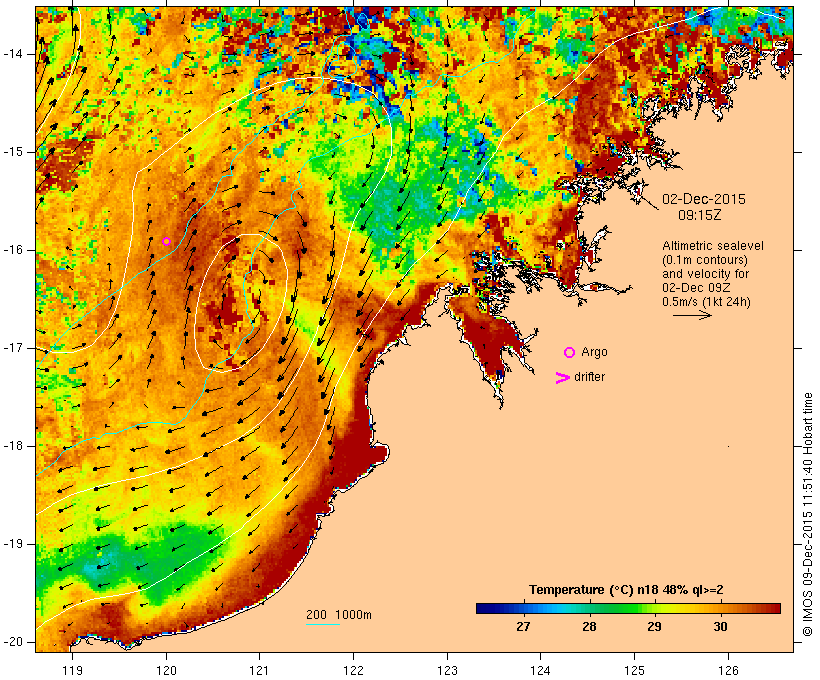Click the latitude axis label '-18'

pyautogui.click(x=13, y=446)
